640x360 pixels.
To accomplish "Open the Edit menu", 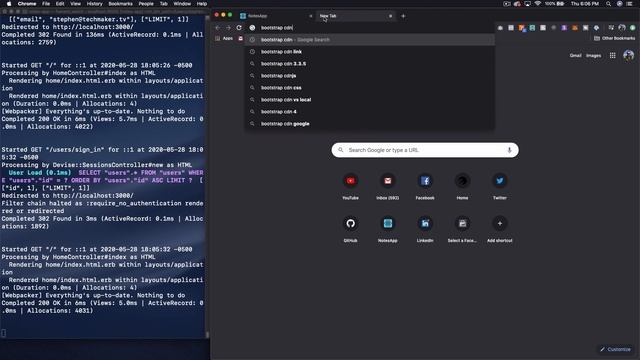I will (x=60, y=4).
